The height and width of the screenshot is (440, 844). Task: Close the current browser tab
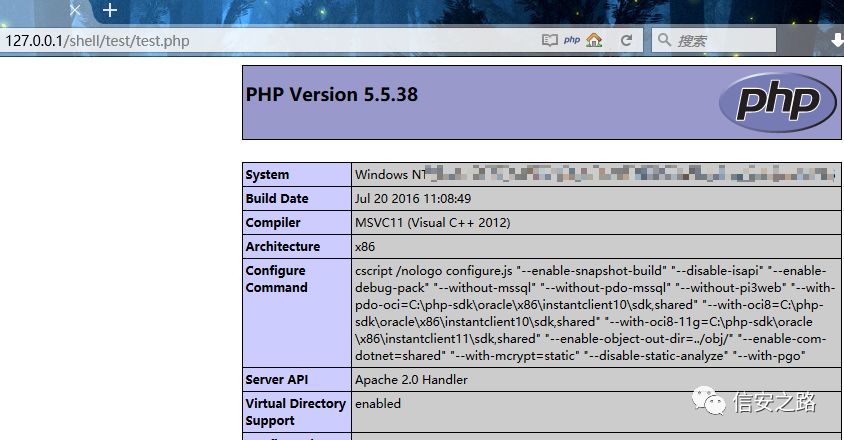(x=75, y=10)
